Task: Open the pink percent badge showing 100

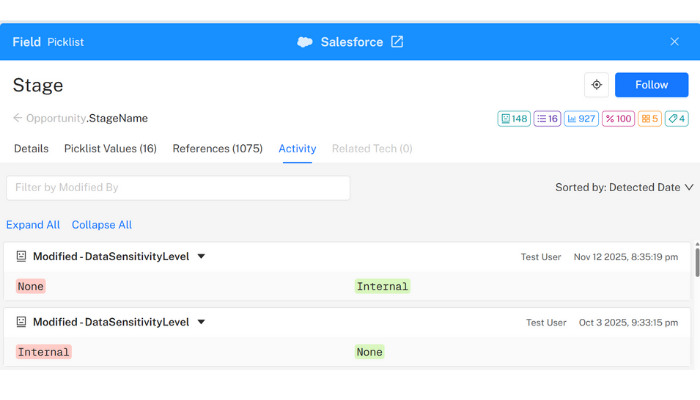Action: pos(618,118)
